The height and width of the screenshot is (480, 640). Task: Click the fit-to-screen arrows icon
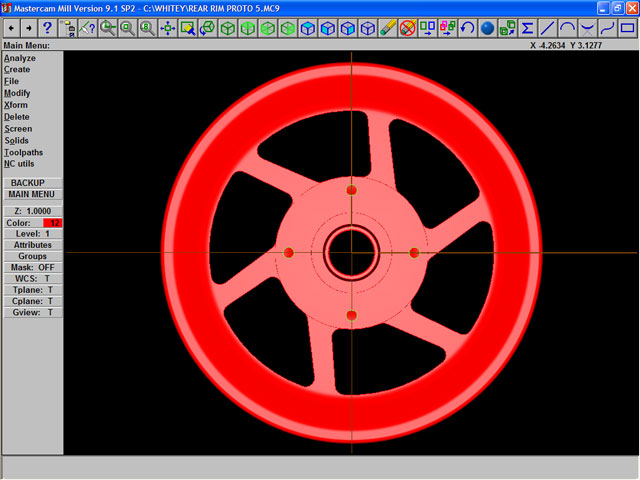click(167, 28)
